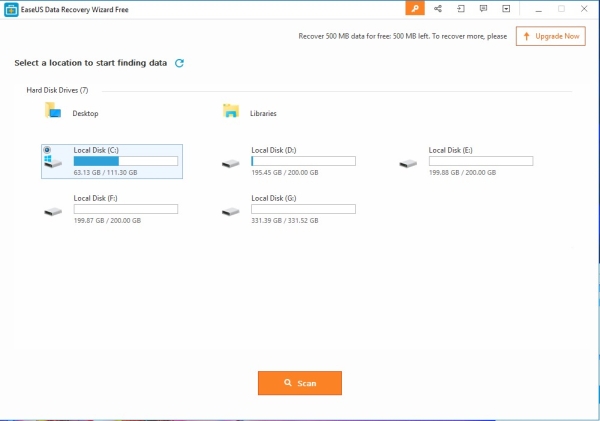Select the Desktop folder icon

click(53, 110)
